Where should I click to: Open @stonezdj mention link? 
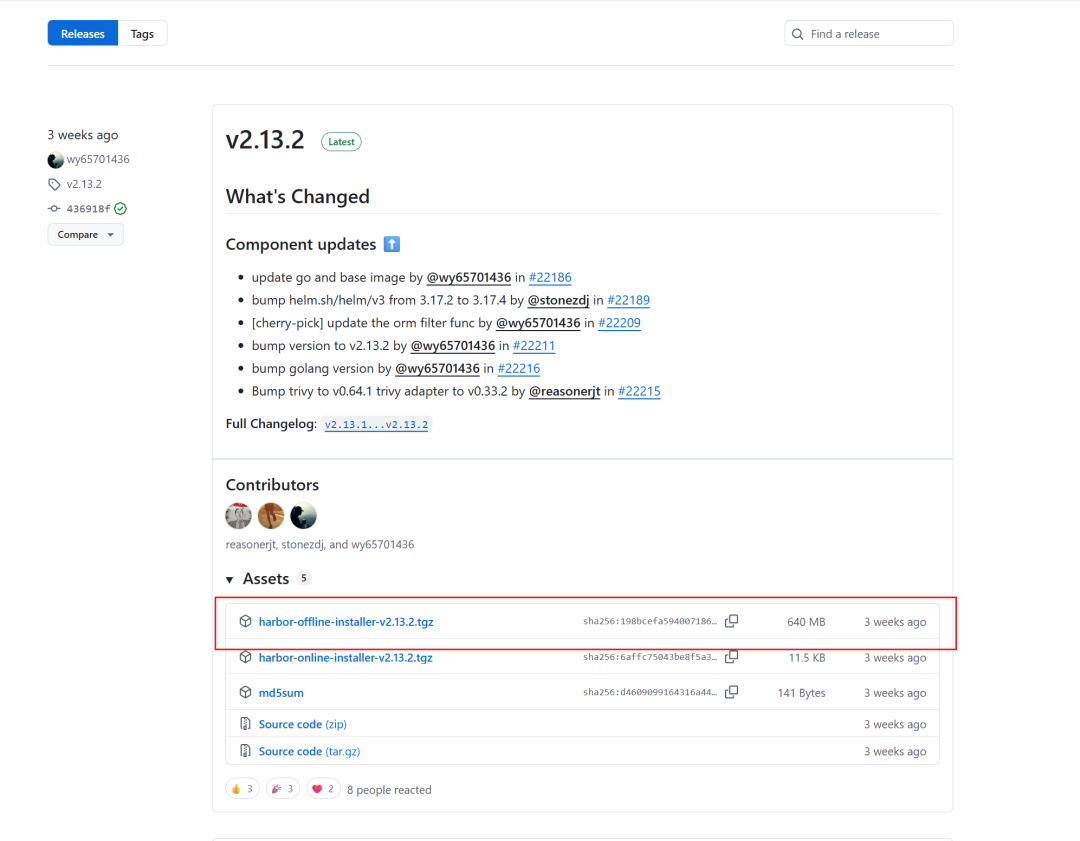click(x=558, y=300)
